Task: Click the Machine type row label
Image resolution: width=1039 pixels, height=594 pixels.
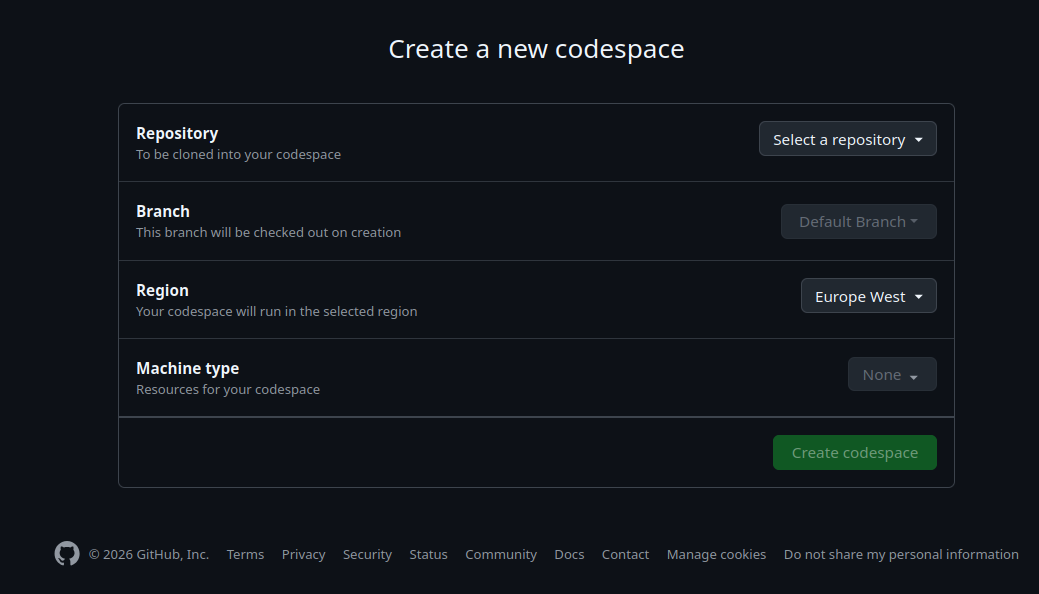Action: (187, 369)
